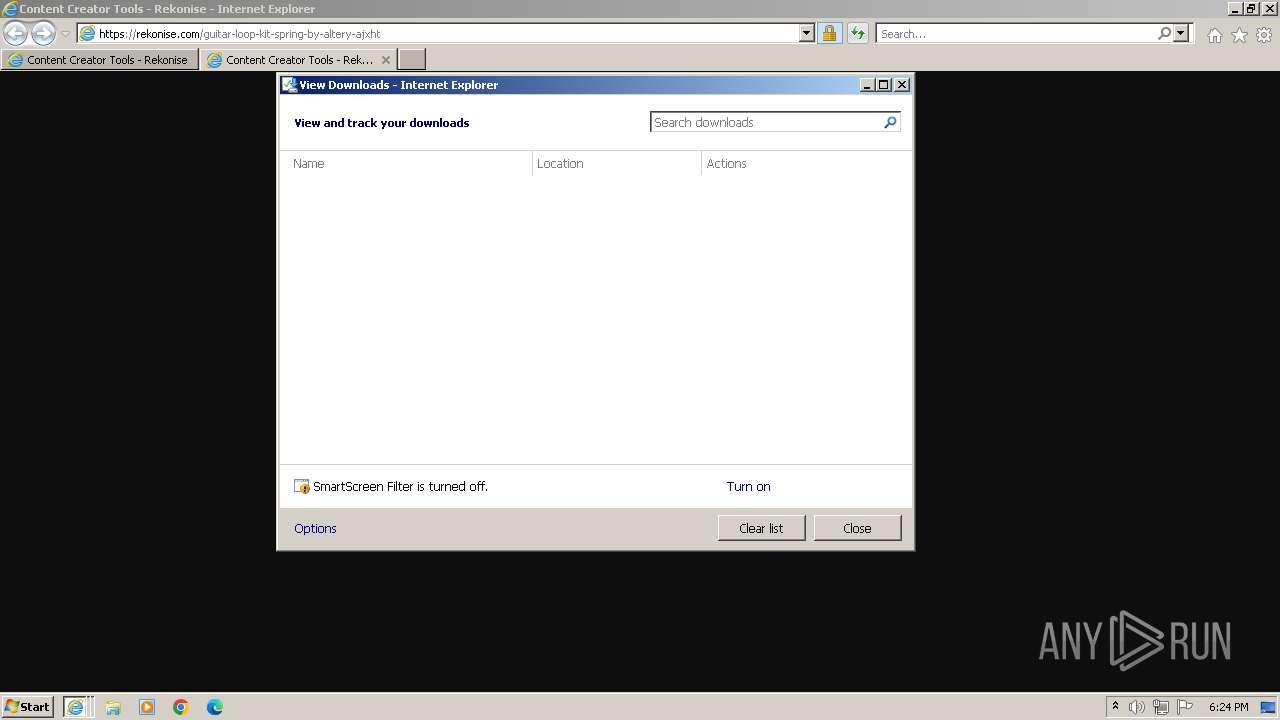Open File Explorer folder icon on taskbar
This screenshot has height=720, width=1280.
[113, 707]
